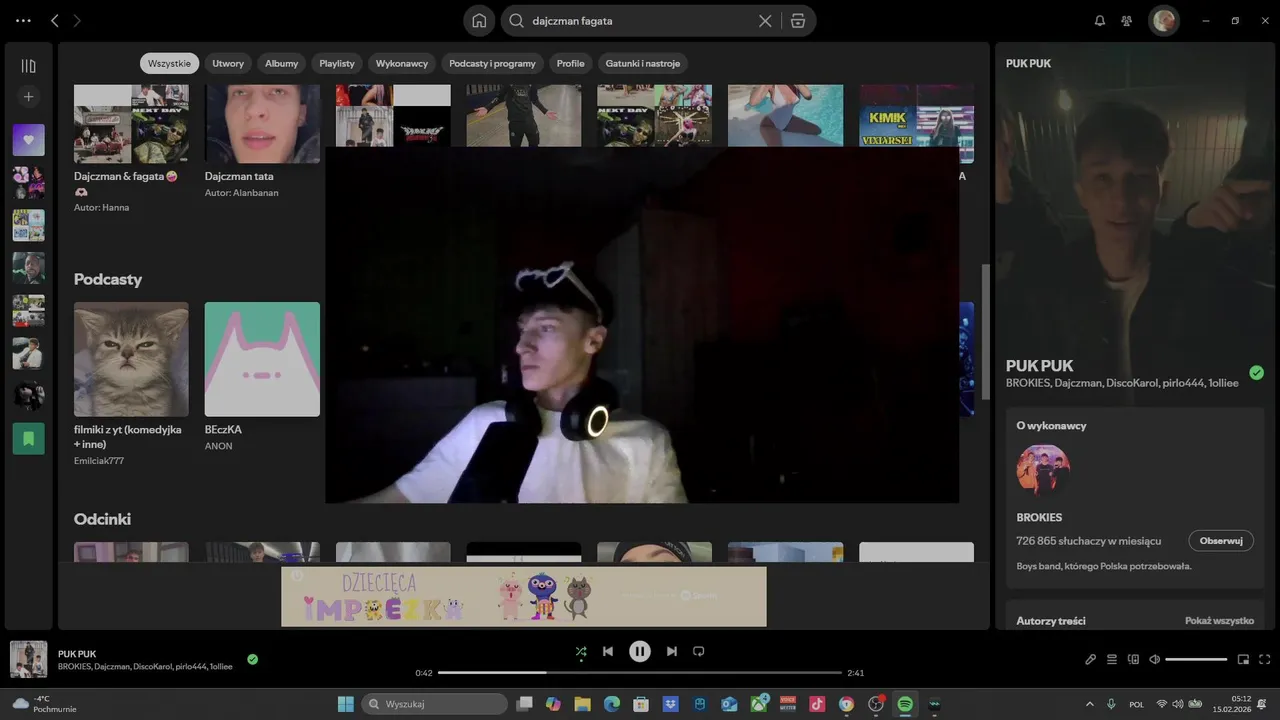Image resolution: width=1280 pixels, height=720 pixels.
Task: Skip to previous track
Action: [607, 651]
